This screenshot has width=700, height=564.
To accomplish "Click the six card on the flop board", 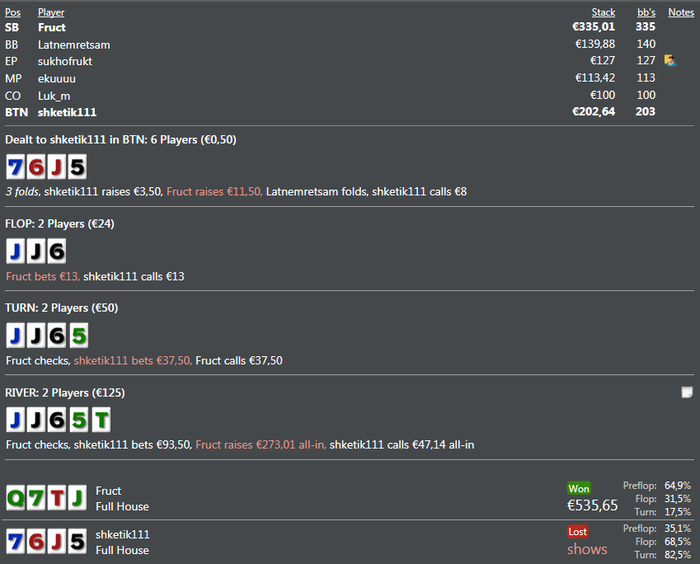I will 57,251.
